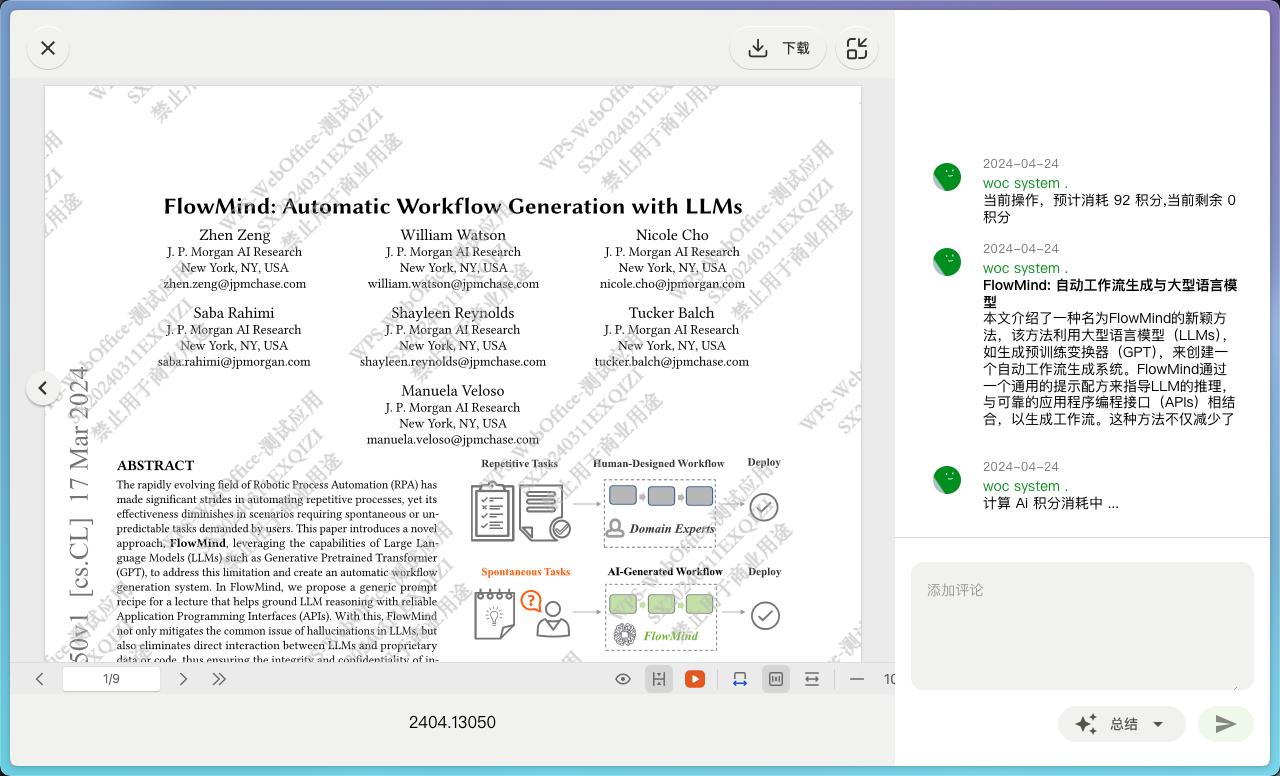The width and height of the screenshot is (1280, 776).
Task: Click the paper title FlowMind: Automatic Workflow Generation
Action: click(453, 206)
